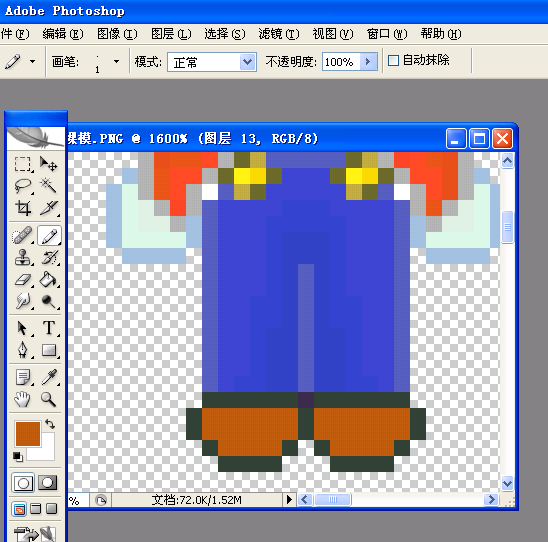The width and height of the screenshot is (548, 542).
Task: Click the feather logo atop toolbox
Action: (35, 138)
